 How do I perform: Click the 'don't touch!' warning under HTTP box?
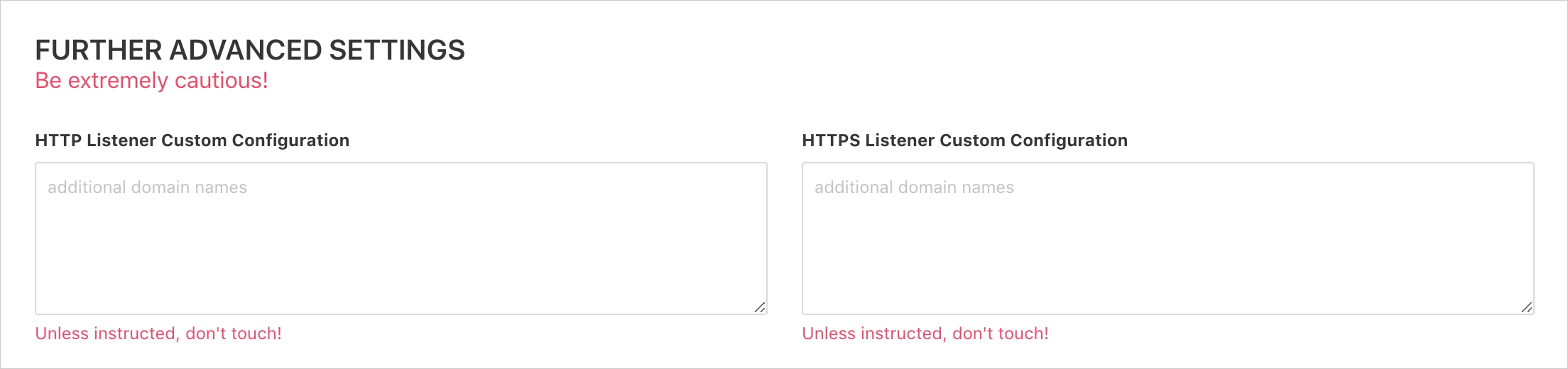[233, 334]
